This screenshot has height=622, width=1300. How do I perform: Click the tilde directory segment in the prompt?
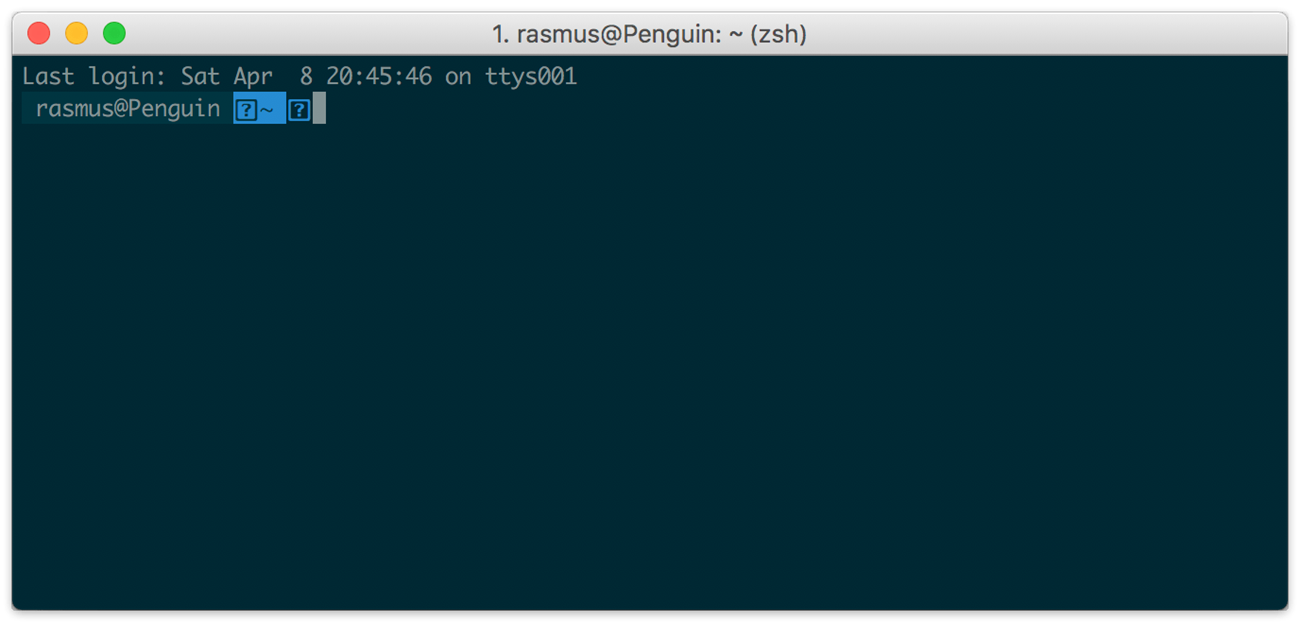[267, 109]
